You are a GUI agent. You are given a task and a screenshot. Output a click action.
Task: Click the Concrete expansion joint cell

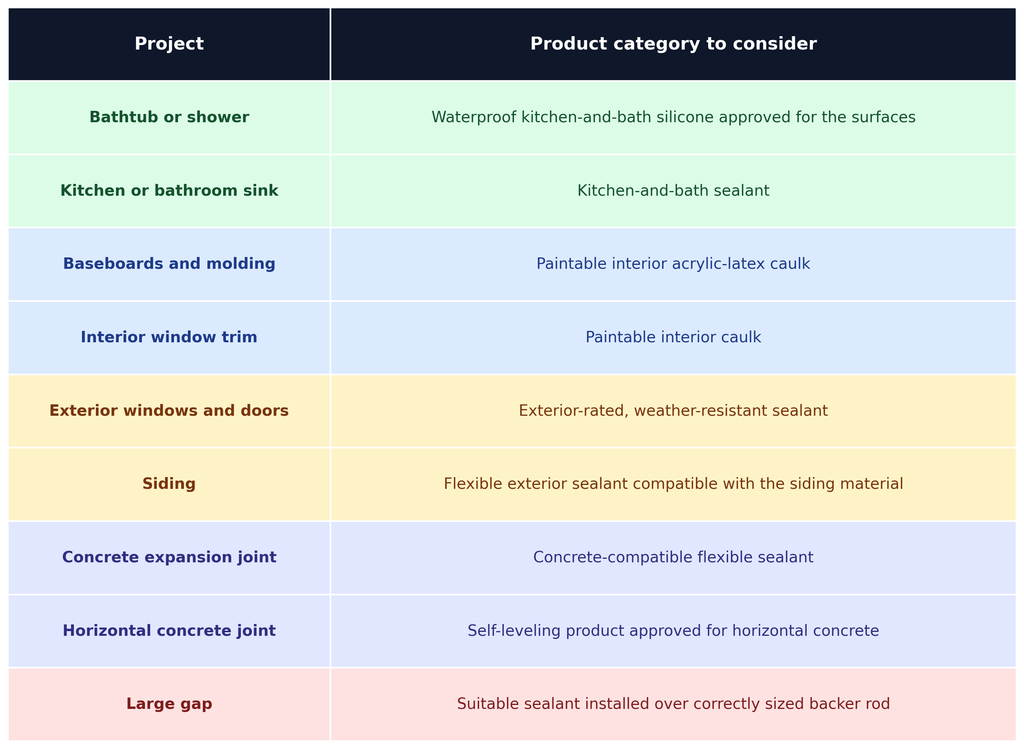pyautogui.click(x=169, y=558)
